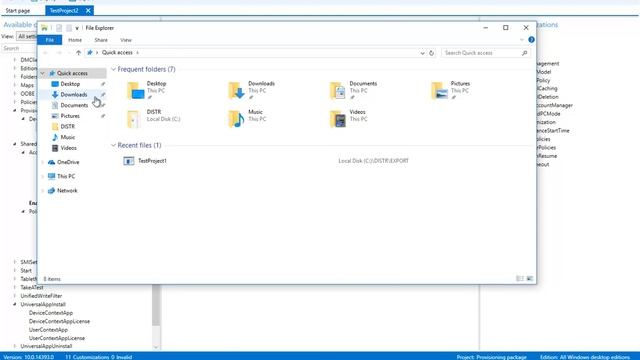The image size is (640, 360).
Task: Select Network in the navigation pane
Action: pos(67,191)
